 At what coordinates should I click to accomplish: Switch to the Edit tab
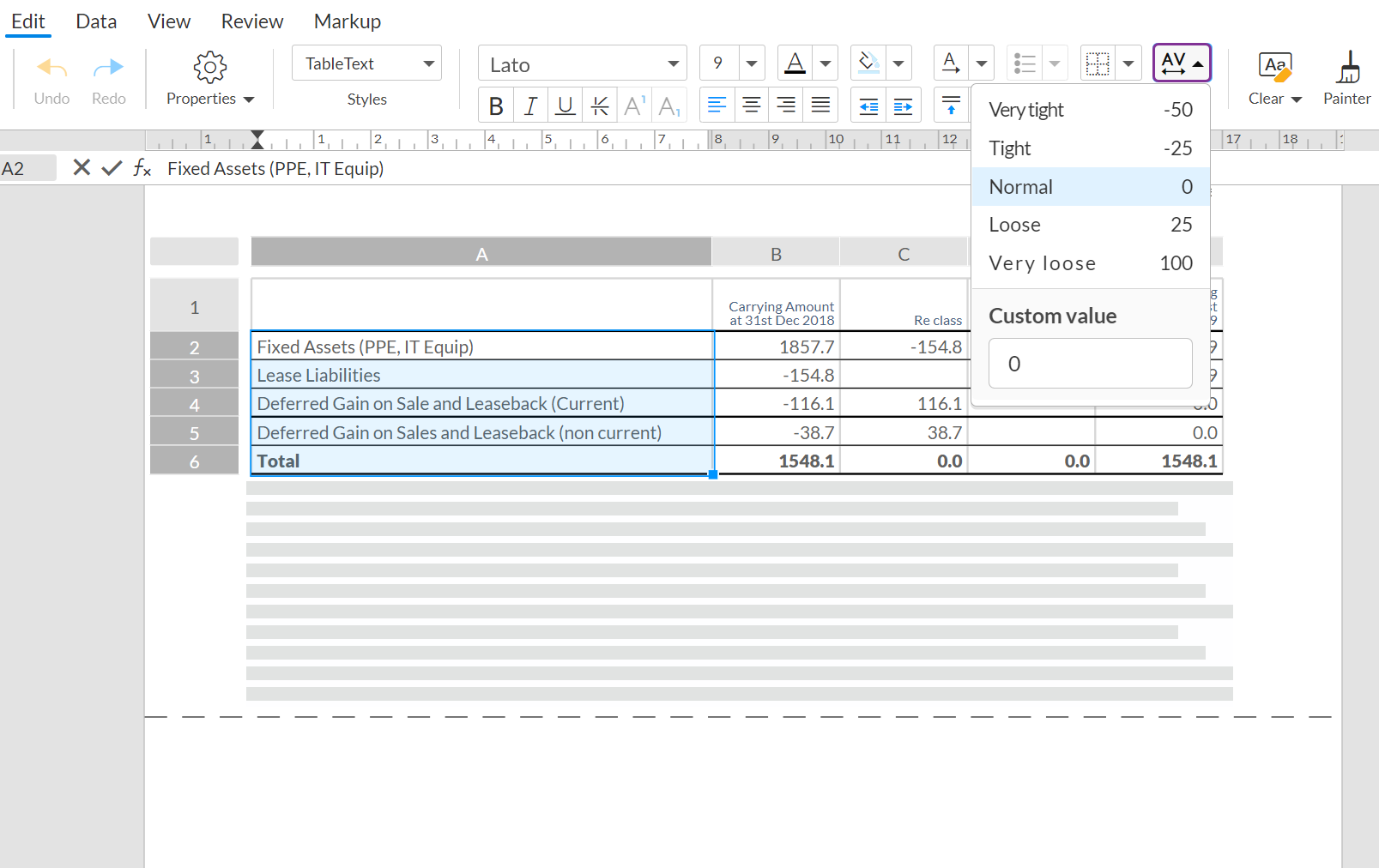(x=28, y=21)
